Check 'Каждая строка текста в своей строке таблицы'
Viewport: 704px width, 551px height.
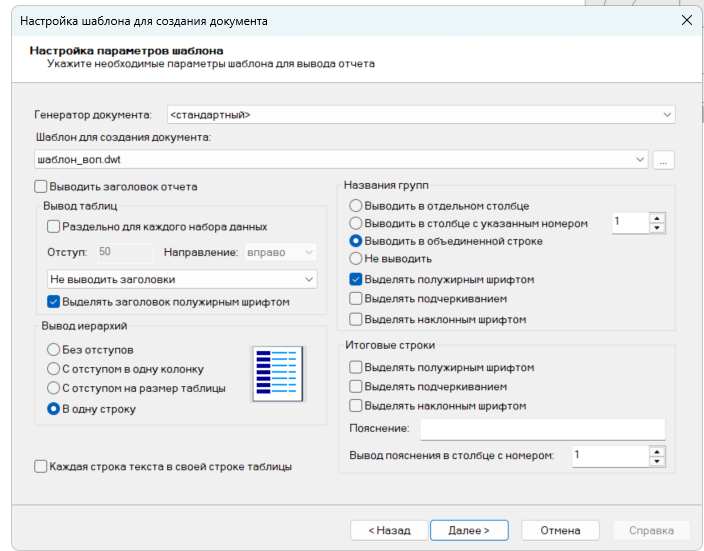point(41,466)
